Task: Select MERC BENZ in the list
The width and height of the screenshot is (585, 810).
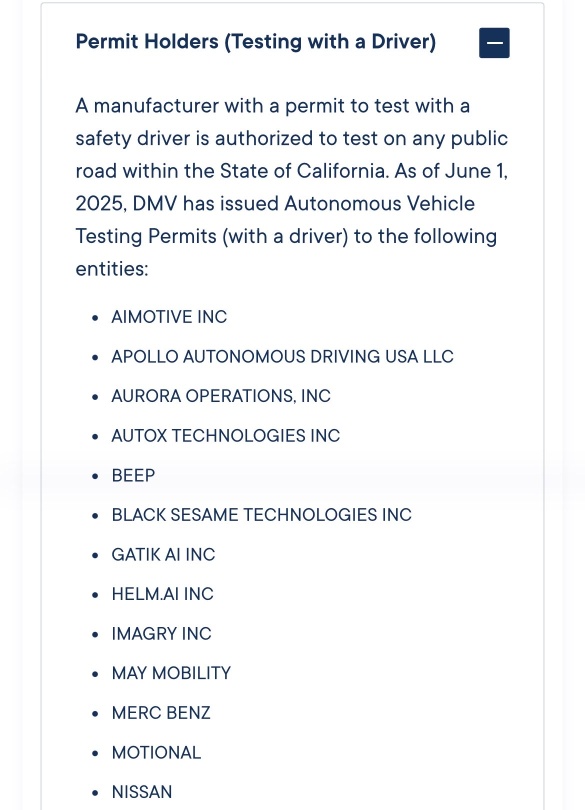Action: tap(161, 713)
